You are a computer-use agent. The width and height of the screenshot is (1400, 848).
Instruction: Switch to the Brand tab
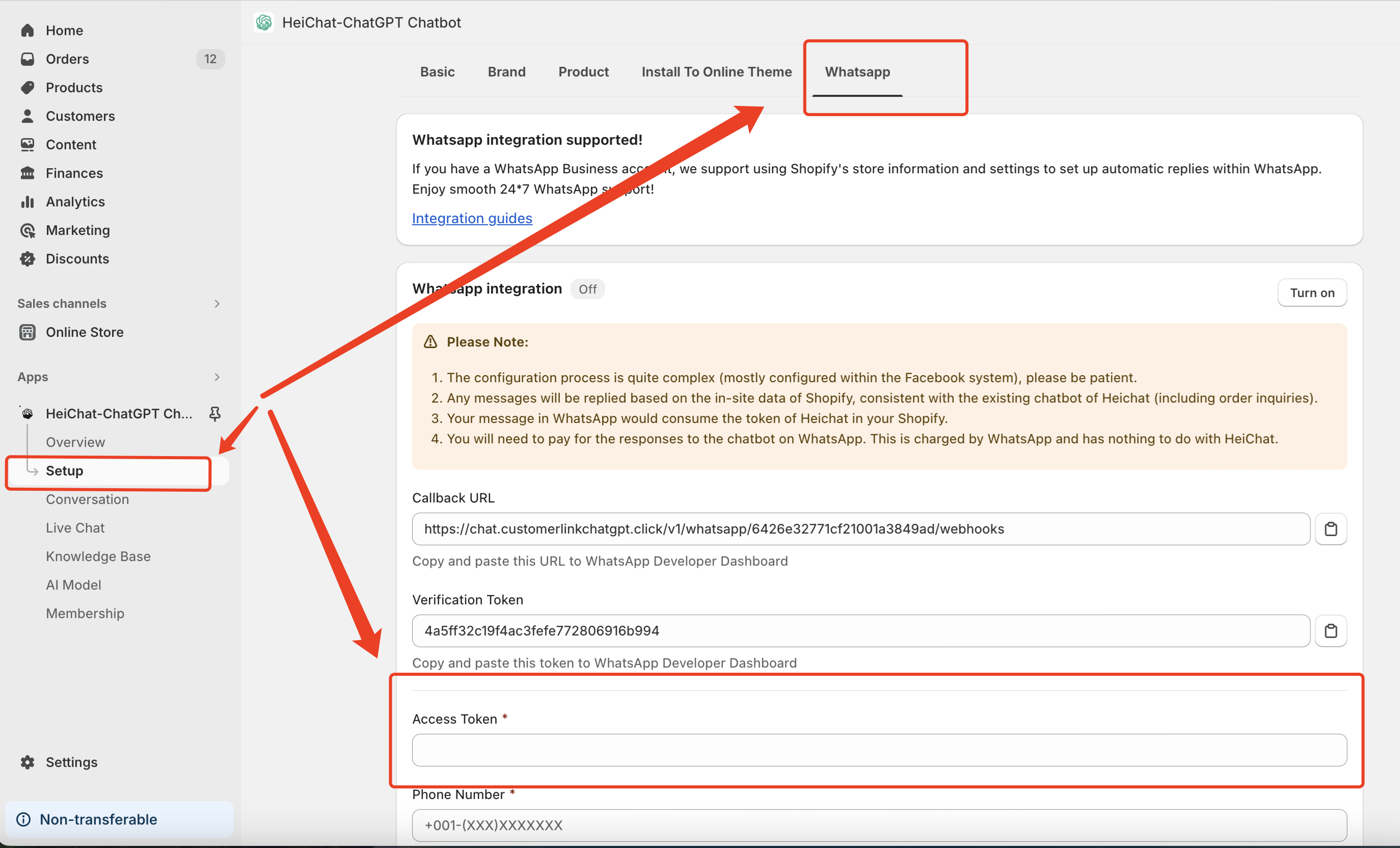point(506,72)
